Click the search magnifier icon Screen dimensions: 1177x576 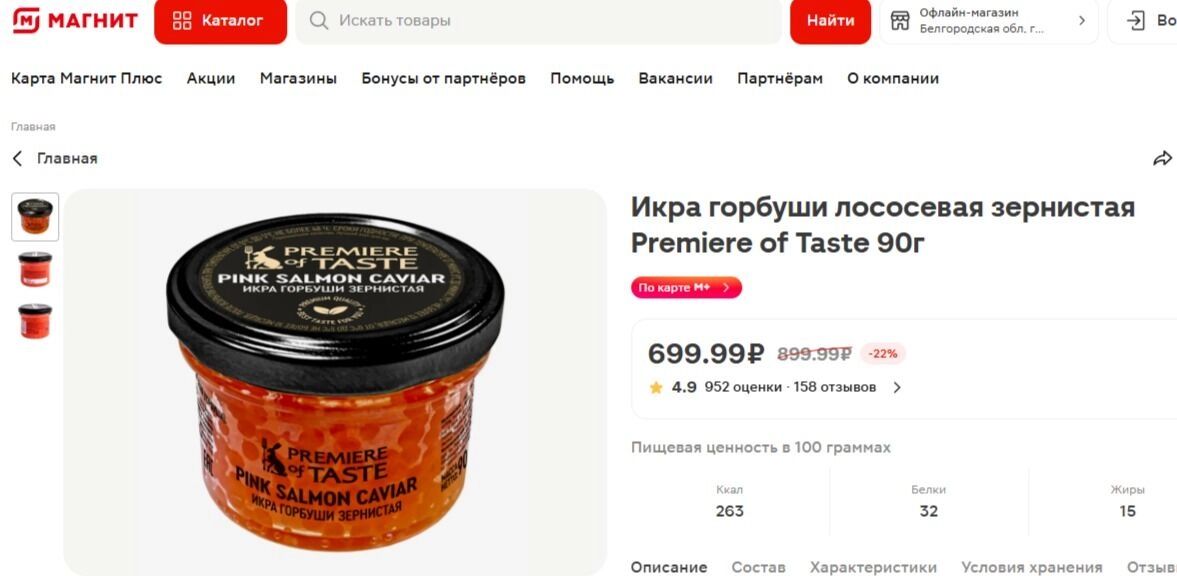319,21
